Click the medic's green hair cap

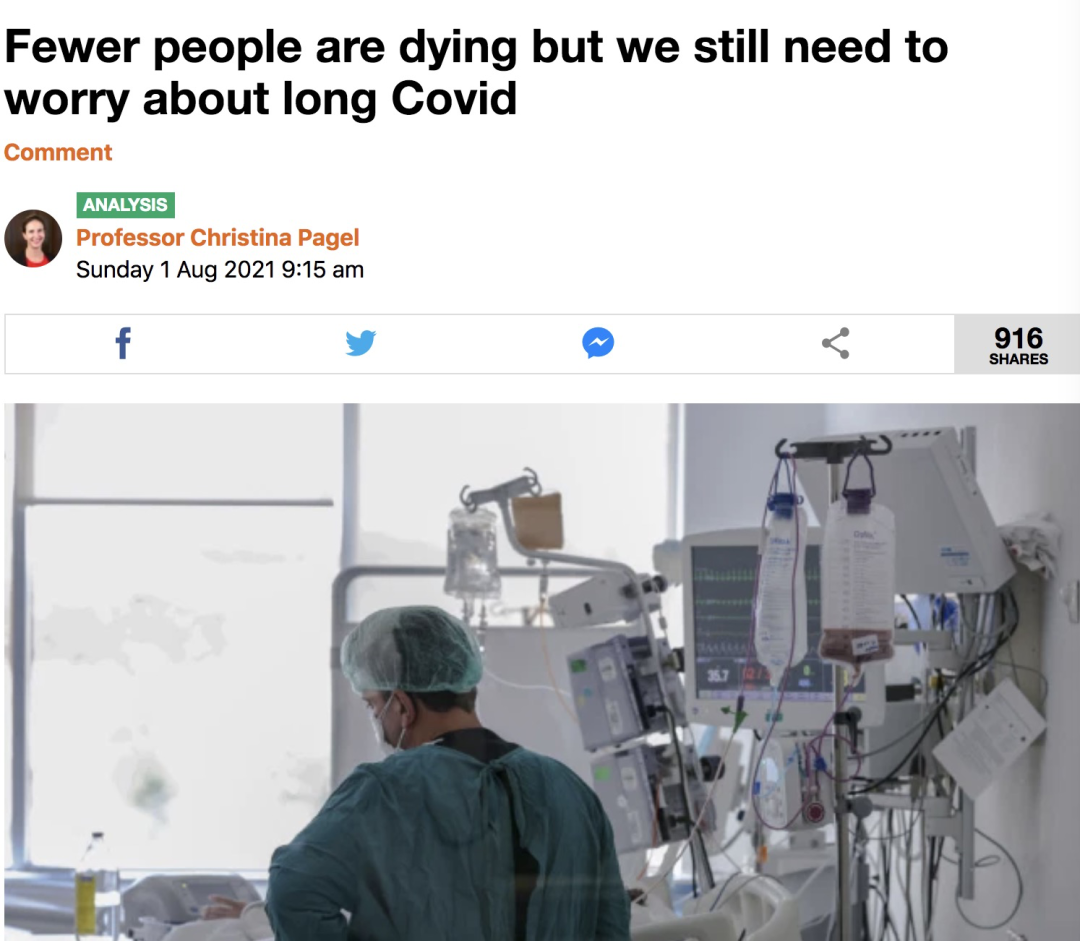tap(411, 650)
